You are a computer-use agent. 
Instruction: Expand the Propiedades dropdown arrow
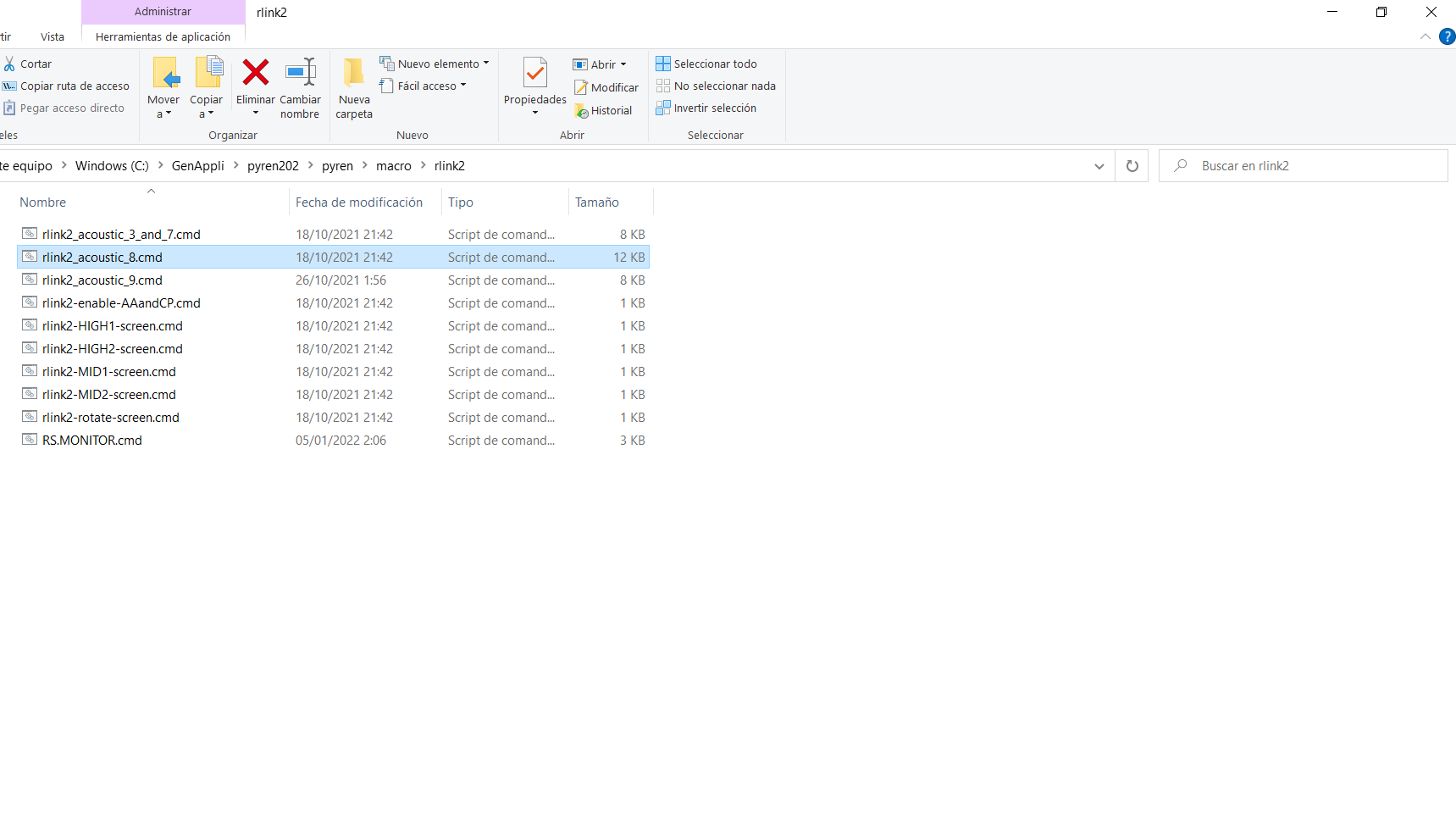(535, 113)
